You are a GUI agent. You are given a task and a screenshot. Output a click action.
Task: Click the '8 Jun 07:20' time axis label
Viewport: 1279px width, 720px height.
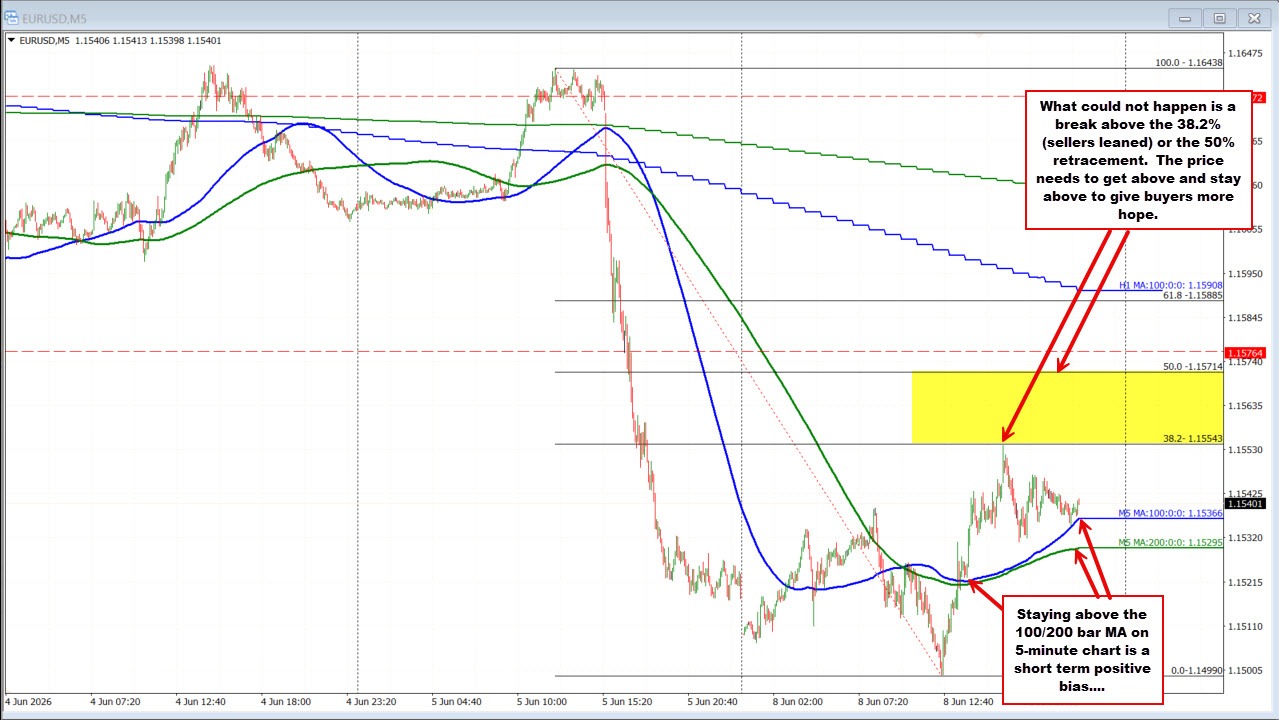click(x=884, y=702)
